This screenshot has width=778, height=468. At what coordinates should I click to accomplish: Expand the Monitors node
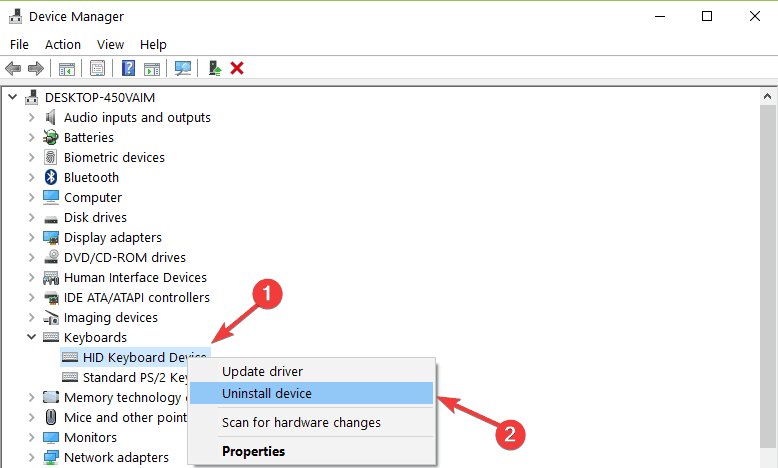(31, 437)
